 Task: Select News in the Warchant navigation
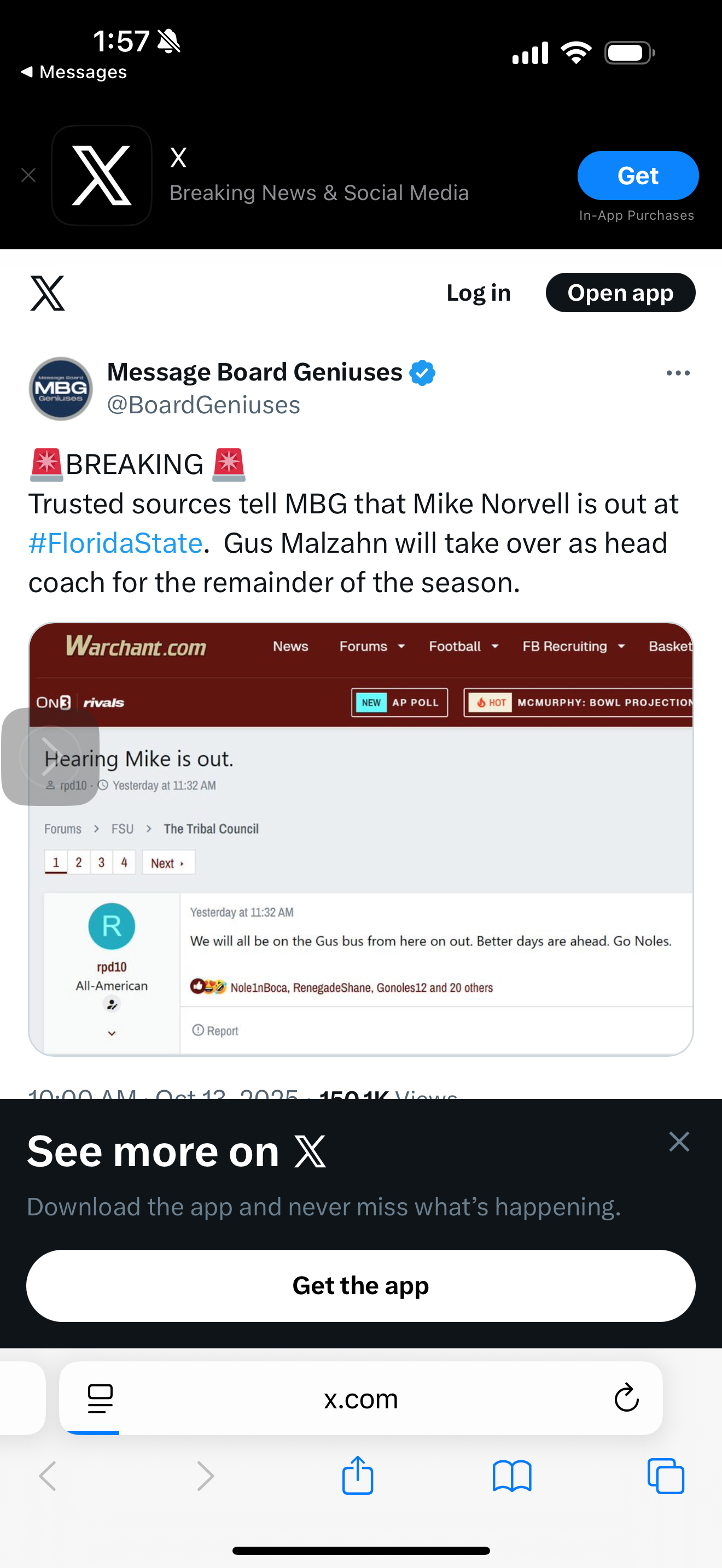point(290,646)
